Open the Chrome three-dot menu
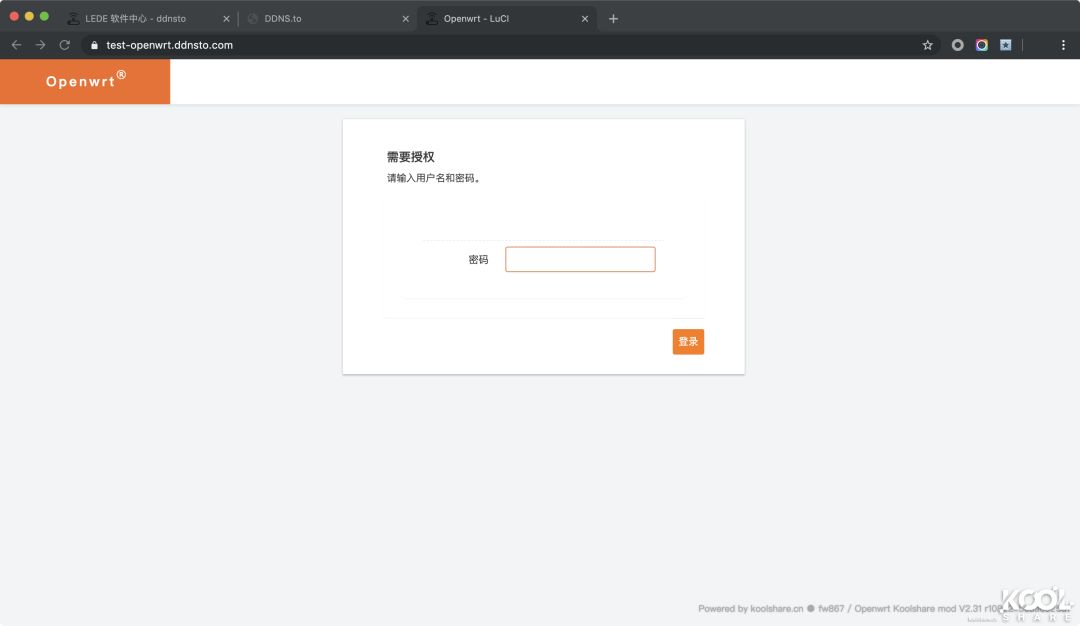The image size is (1080, 626). tap(1063, 44)
